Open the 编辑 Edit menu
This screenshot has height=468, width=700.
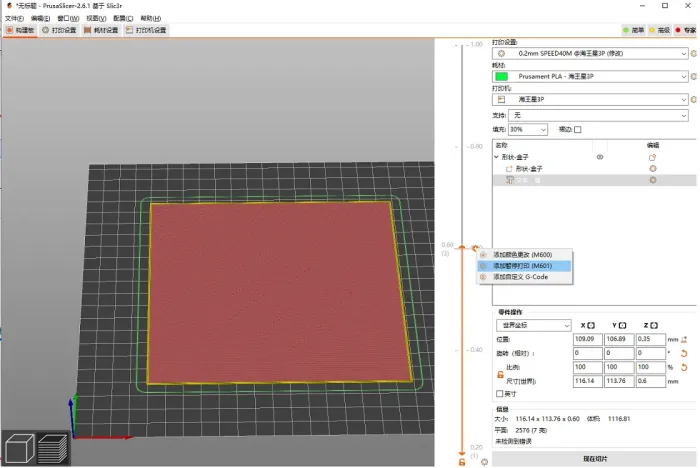tap(41, 18)
